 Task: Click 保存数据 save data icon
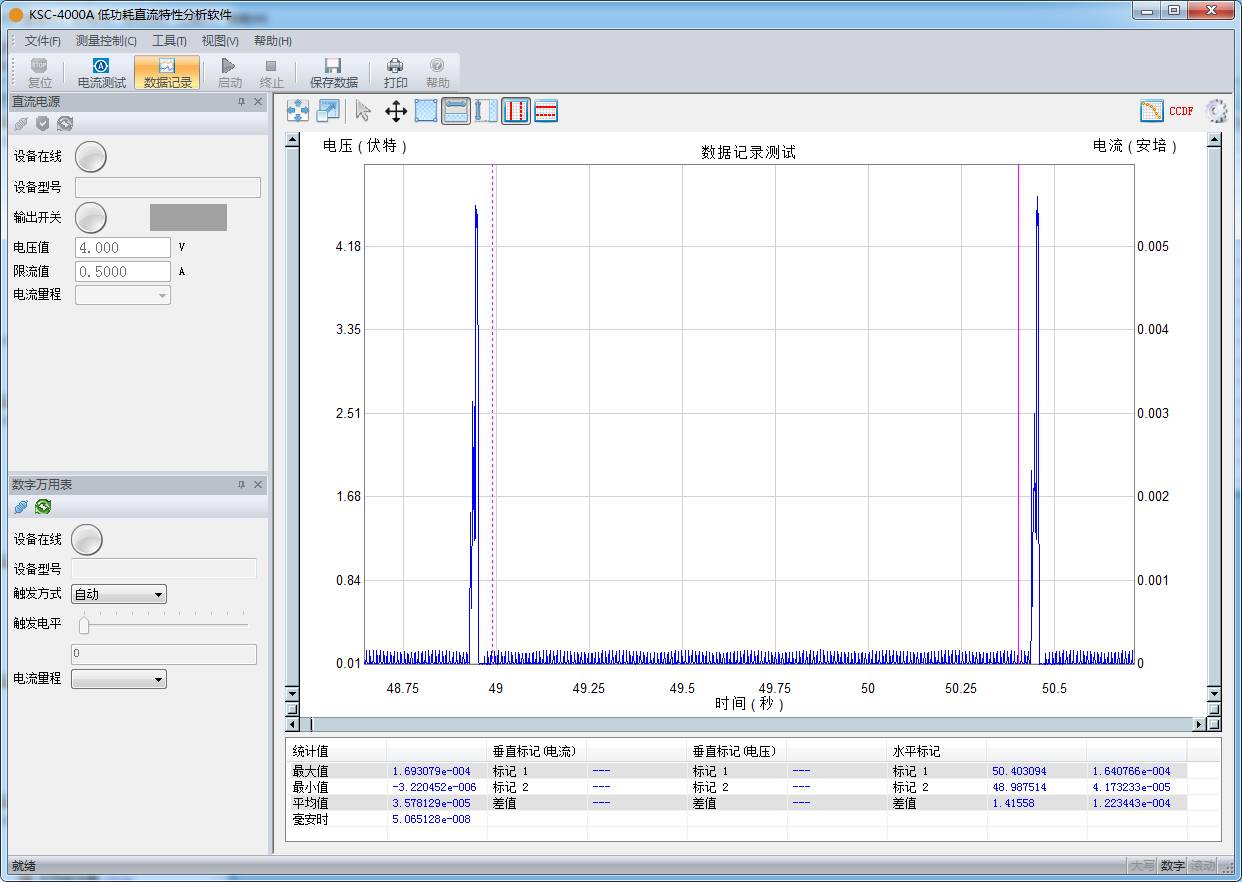coord(333,73)
